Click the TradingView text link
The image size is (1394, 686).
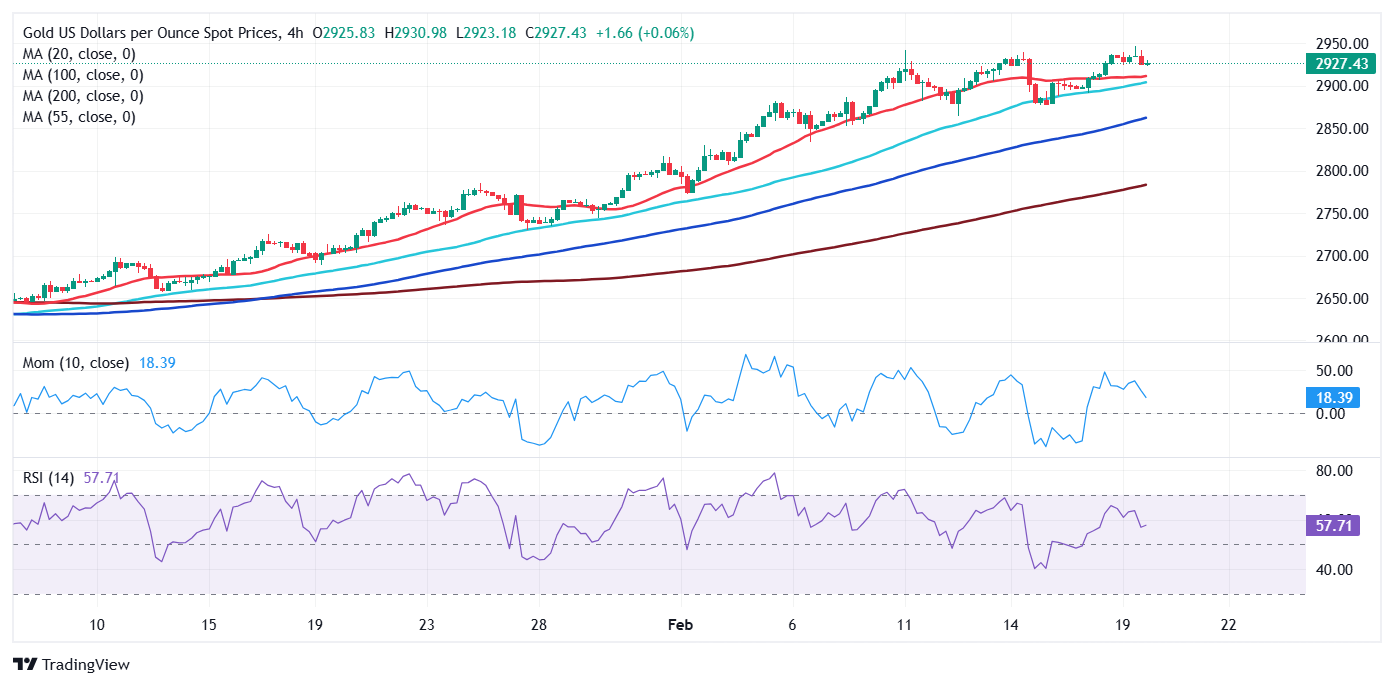(x=84, y=664)
